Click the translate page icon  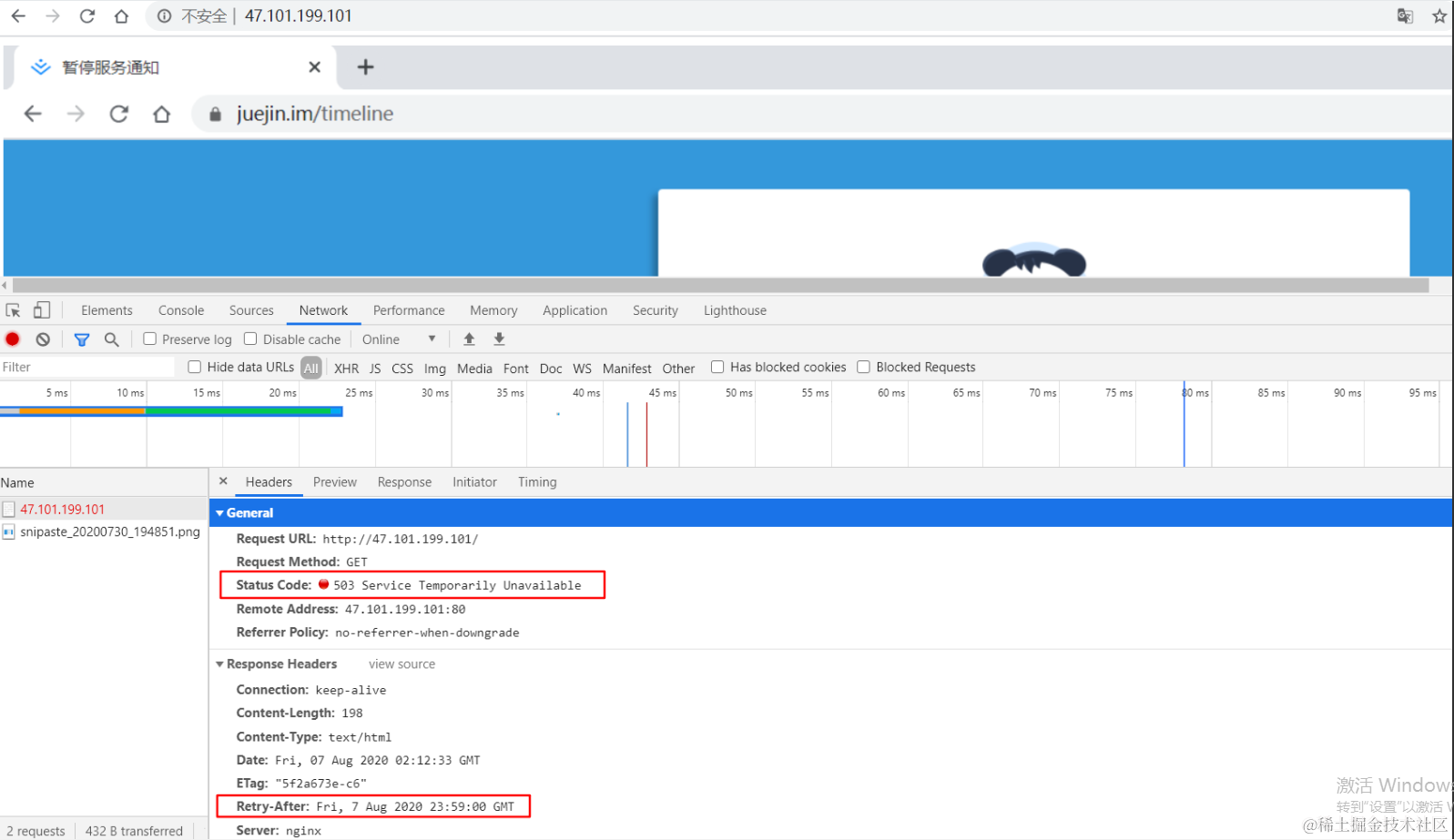(1405, 15)
